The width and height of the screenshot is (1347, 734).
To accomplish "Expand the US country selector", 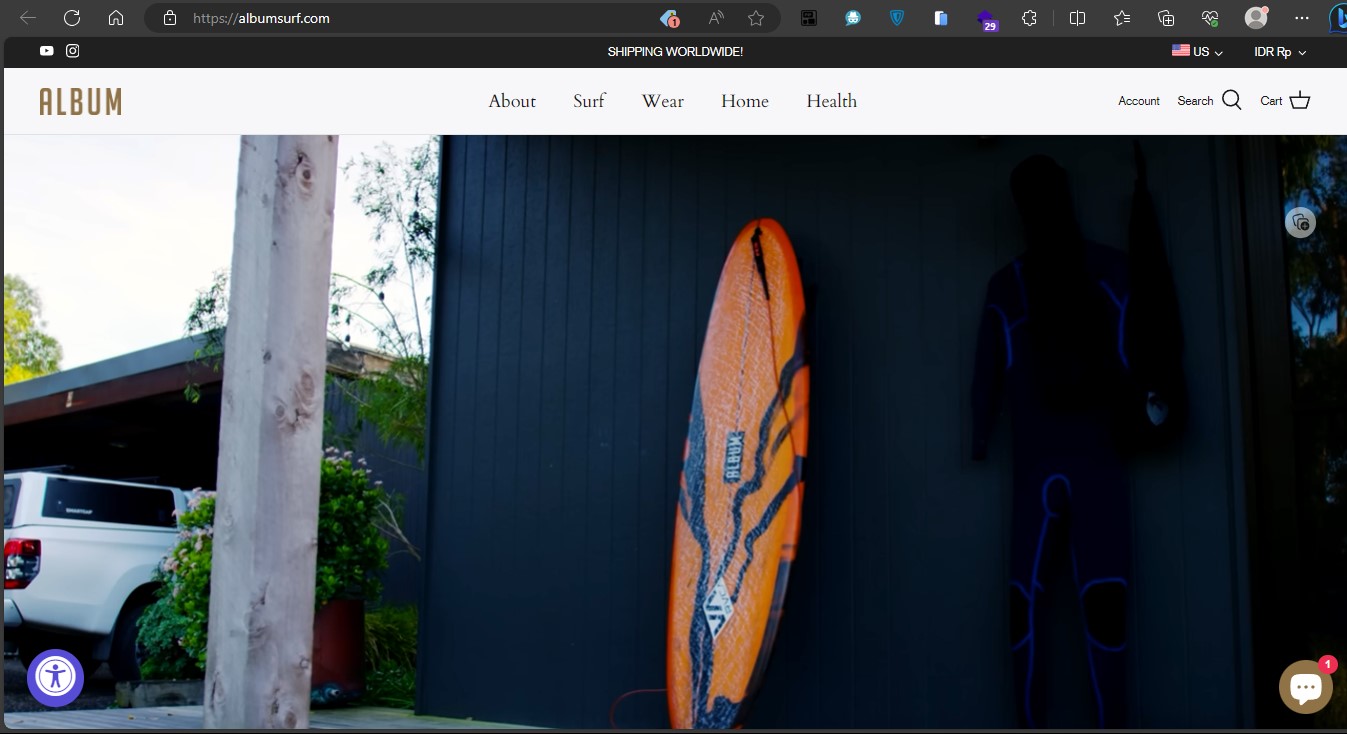I will pos(1197,51).
